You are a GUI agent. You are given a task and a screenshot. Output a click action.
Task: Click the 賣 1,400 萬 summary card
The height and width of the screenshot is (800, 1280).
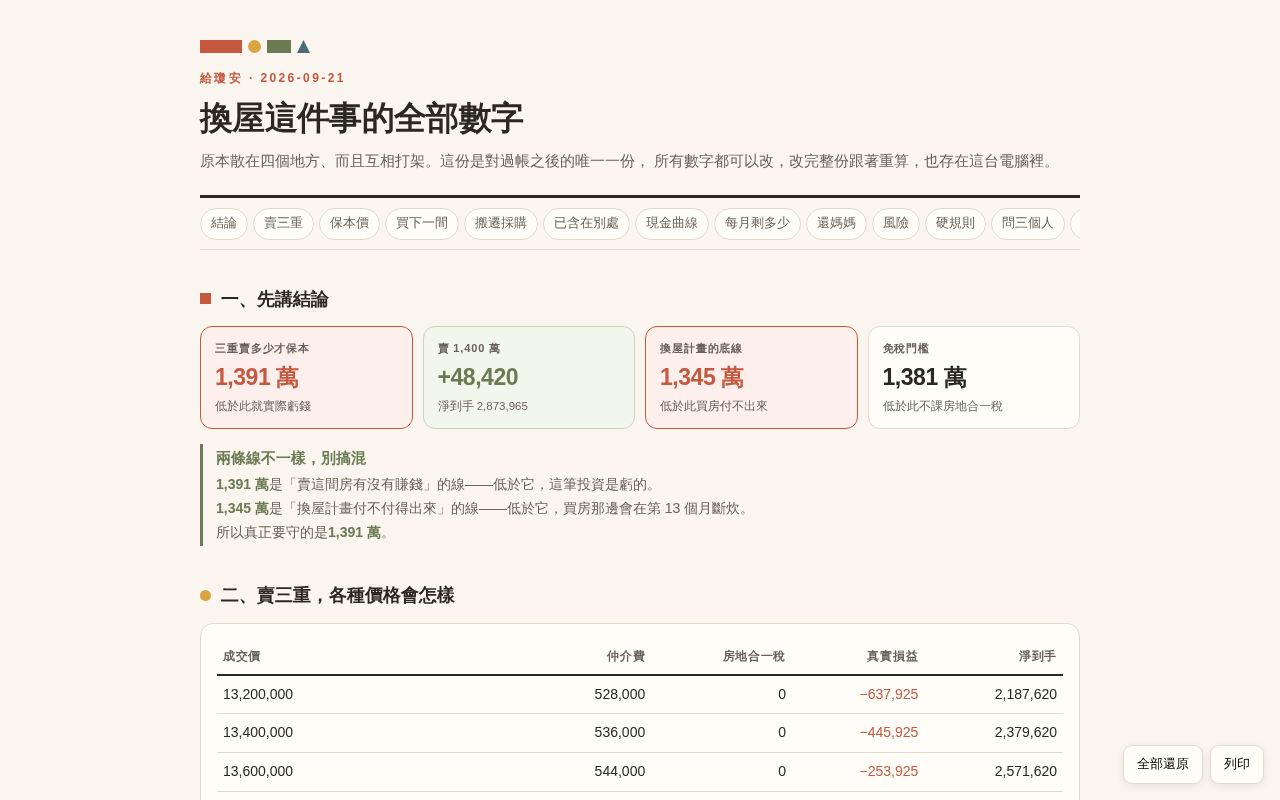tap(529, 378)
